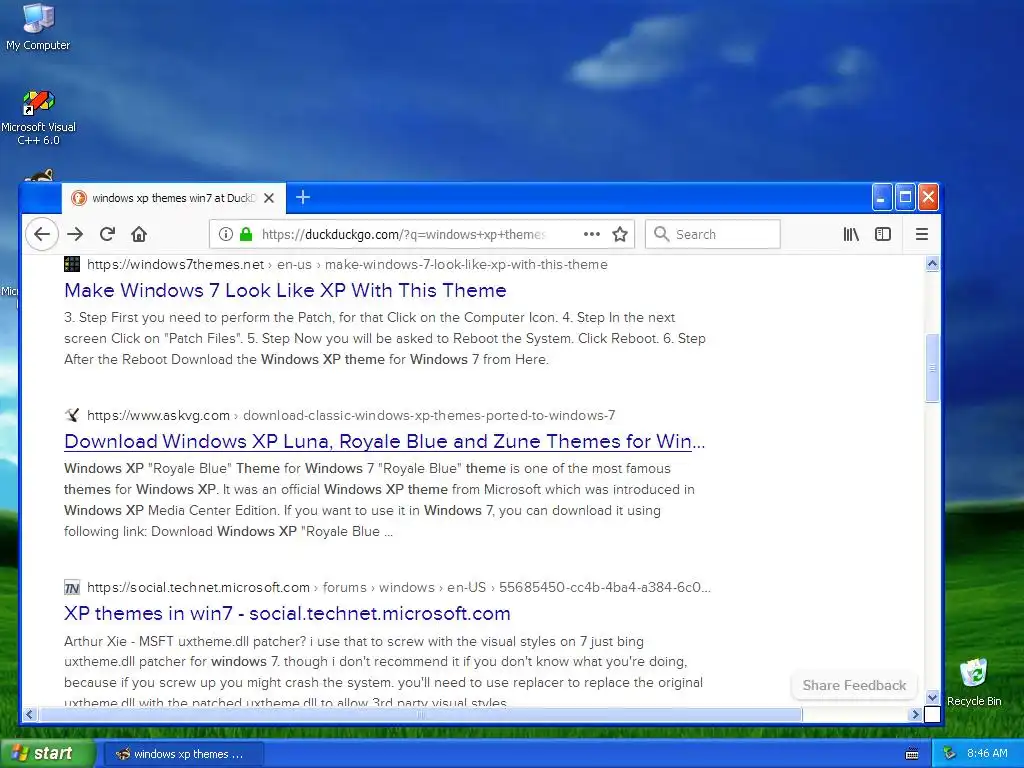The width and height of the screenshot is (1024, 768).
Task: Close the DuckDuckGo tab
Action: pyautogui.click(x=268, y=198)
